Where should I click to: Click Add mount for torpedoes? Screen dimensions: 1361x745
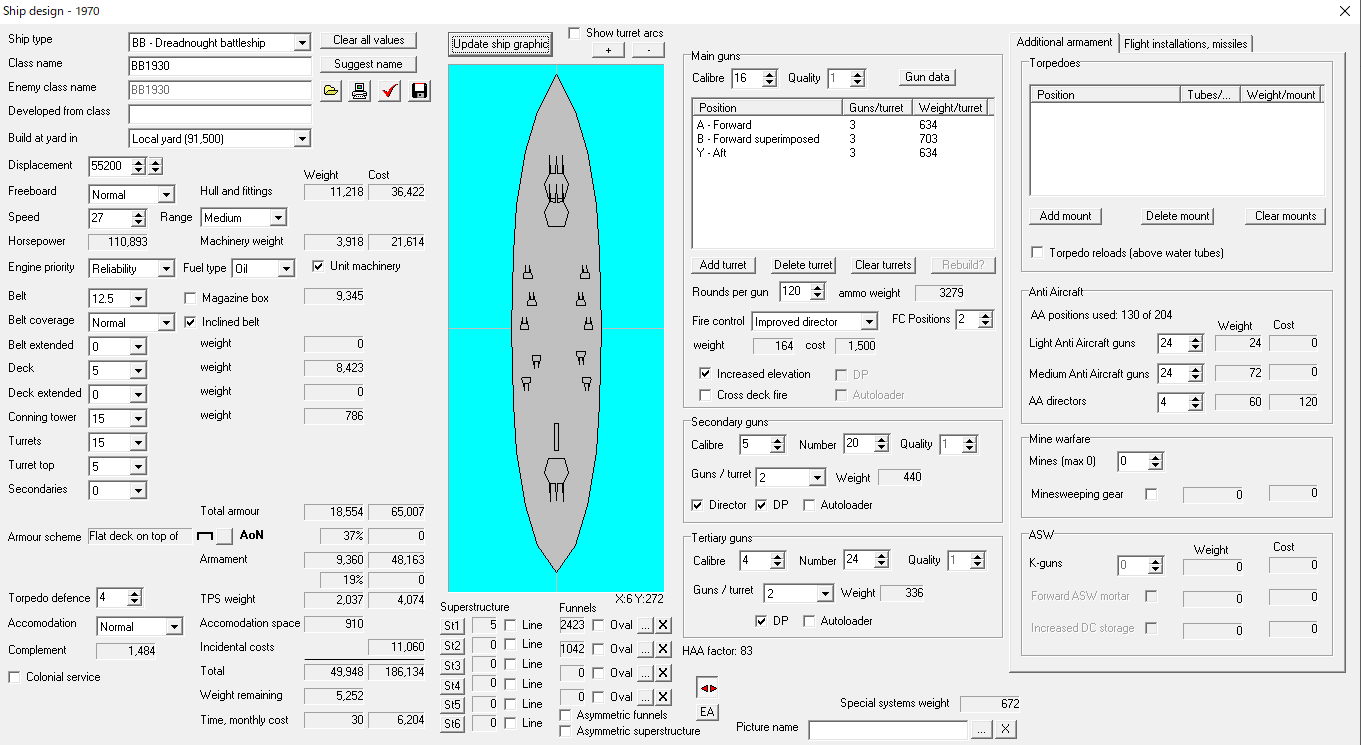(x=1065, y=216)
